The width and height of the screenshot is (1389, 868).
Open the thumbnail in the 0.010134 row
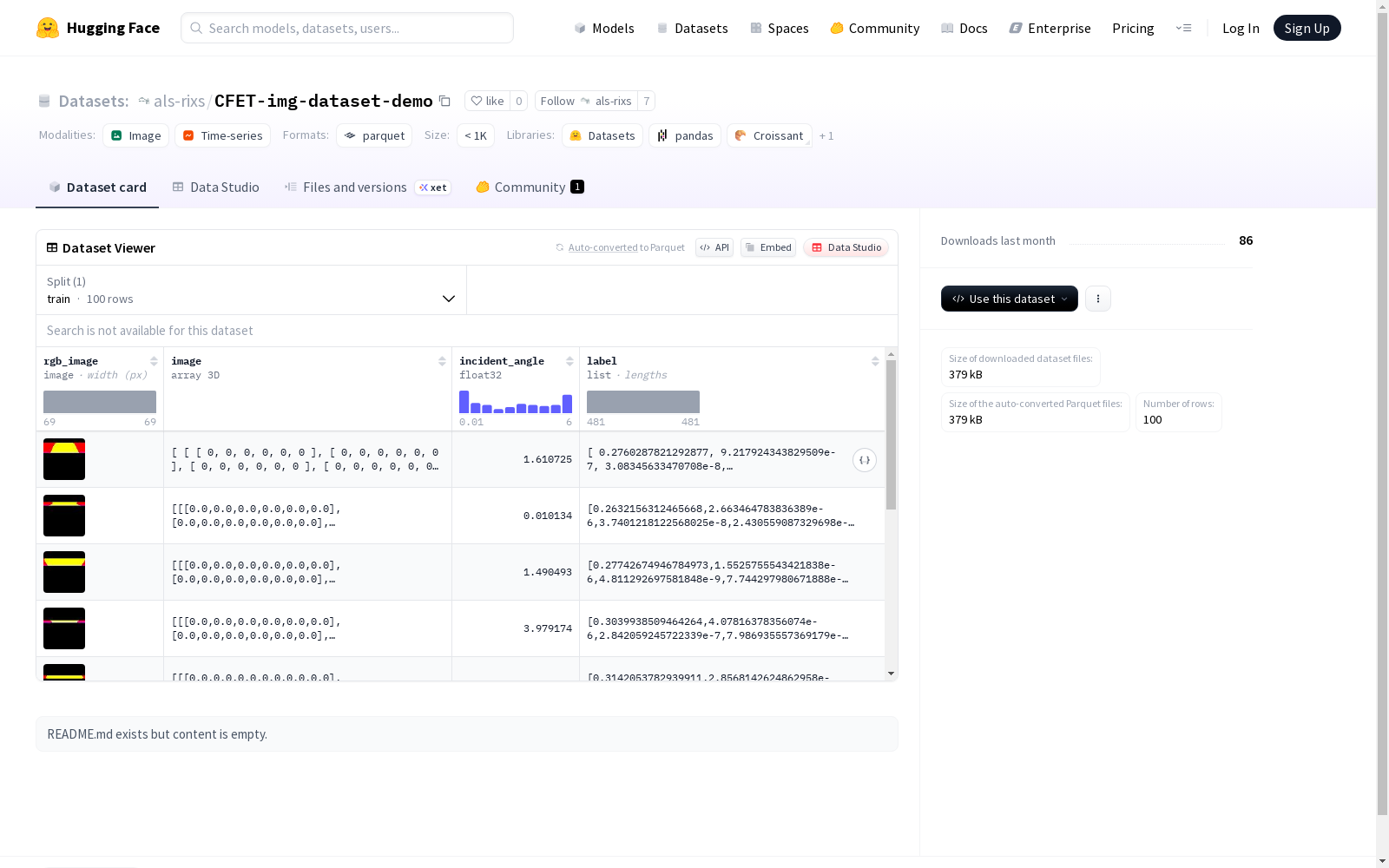pos(64,516)
